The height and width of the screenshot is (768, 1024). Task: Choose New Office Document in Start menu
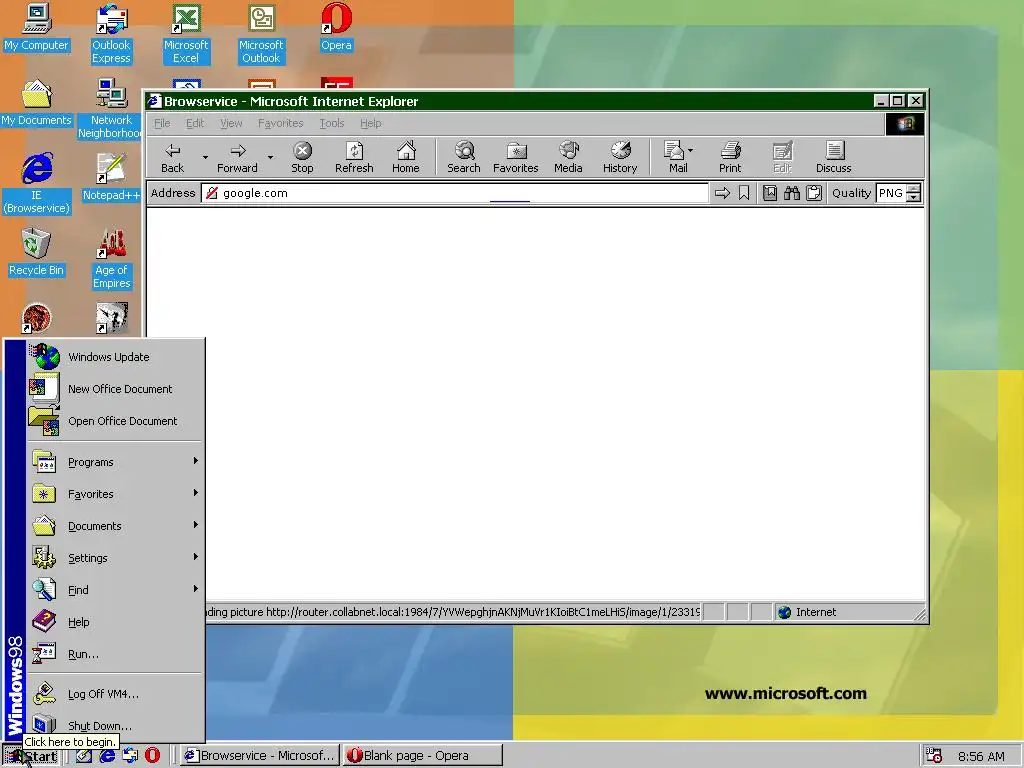pos(115,389)
